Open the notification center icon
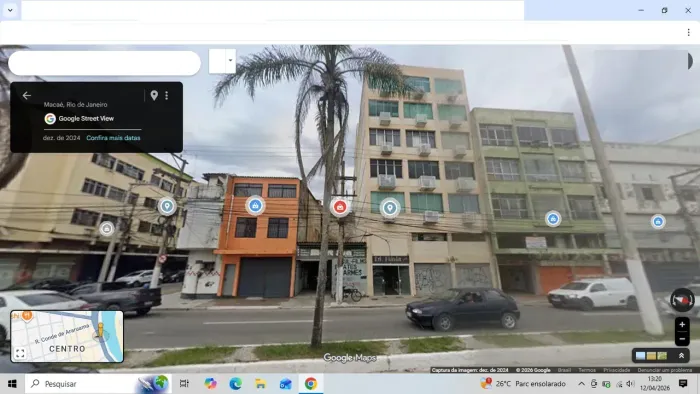Screen dimensions: 700x394 tap(683, 384)
